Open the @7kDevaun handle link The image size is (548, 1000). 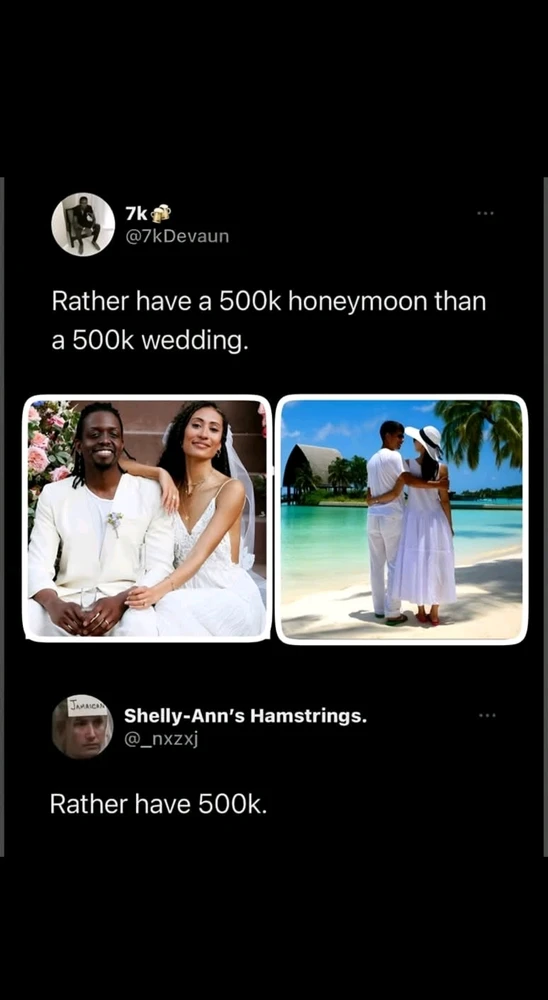coord(176,237)
